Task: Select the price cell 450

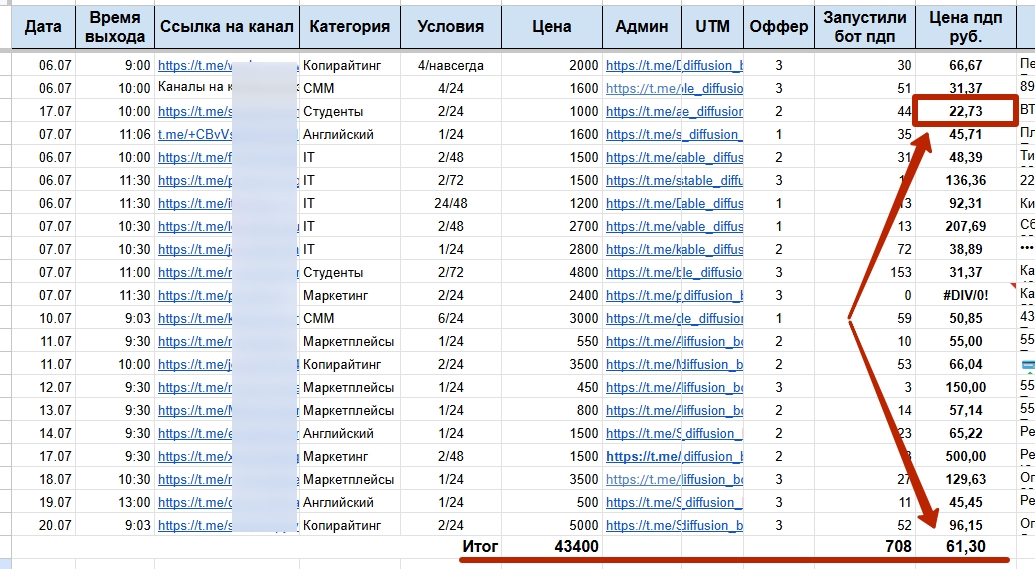Action: point(552,387)
